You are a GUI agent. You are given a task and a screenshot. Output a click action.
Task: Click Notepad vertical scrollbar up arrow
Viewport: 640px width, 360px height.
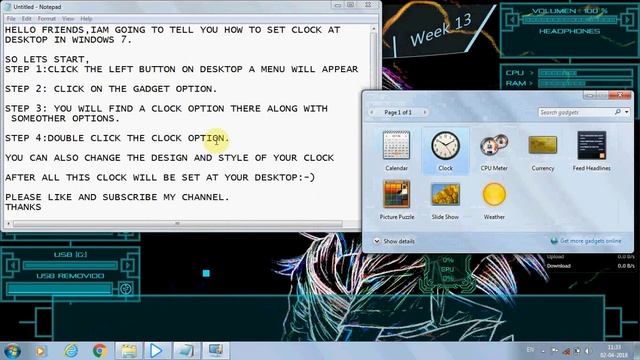click(x=373, y=29)
